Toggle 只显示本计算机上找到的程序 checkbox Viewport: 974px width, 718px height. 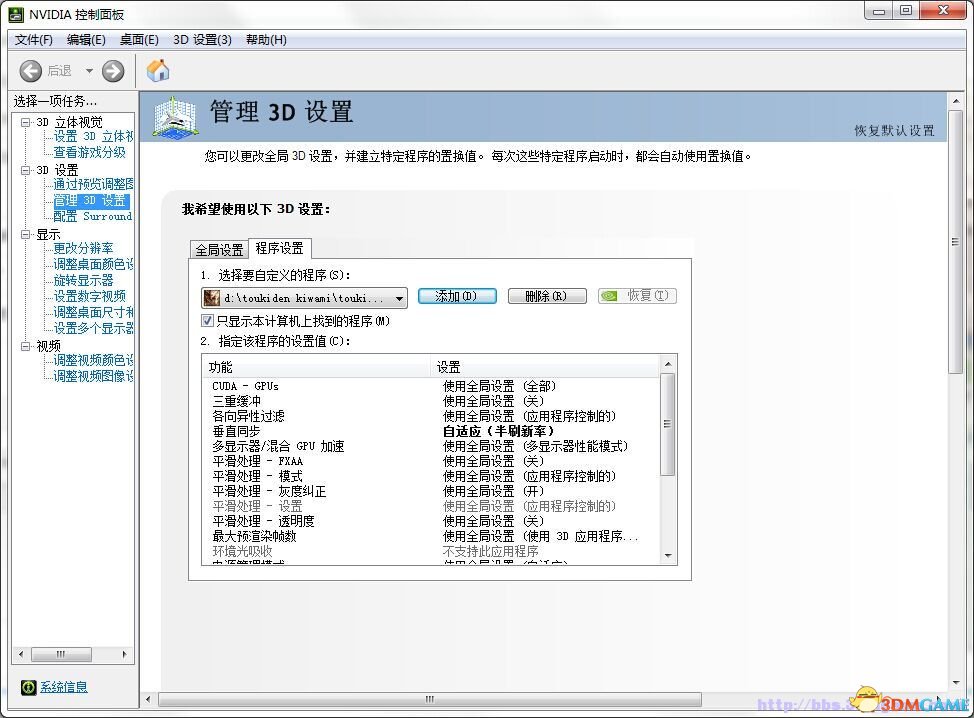click(207, 321)
